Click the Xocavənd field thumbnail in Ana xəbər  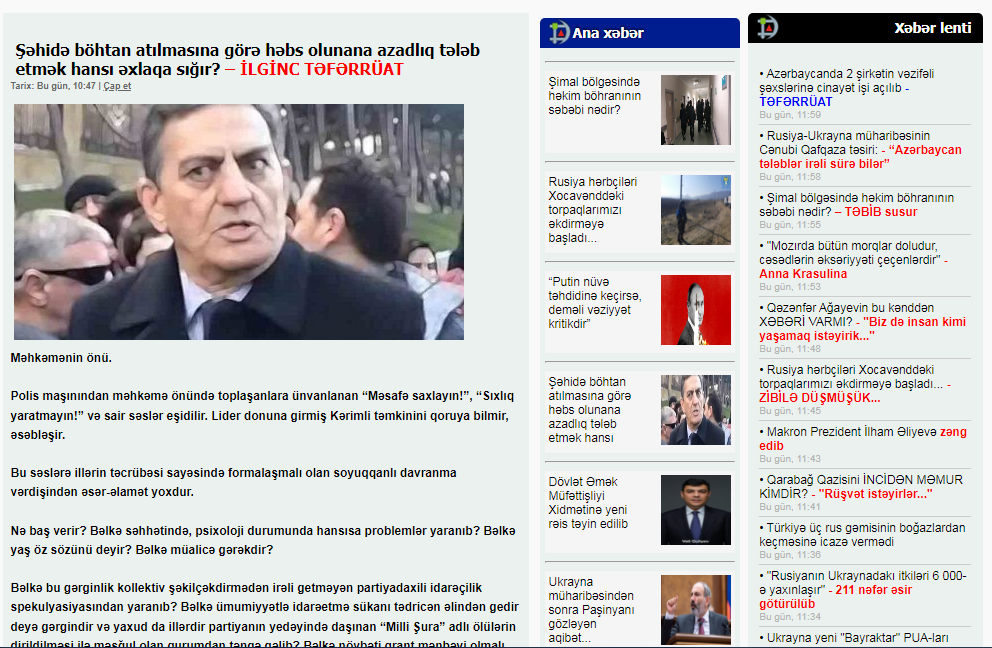pos(695,210)
